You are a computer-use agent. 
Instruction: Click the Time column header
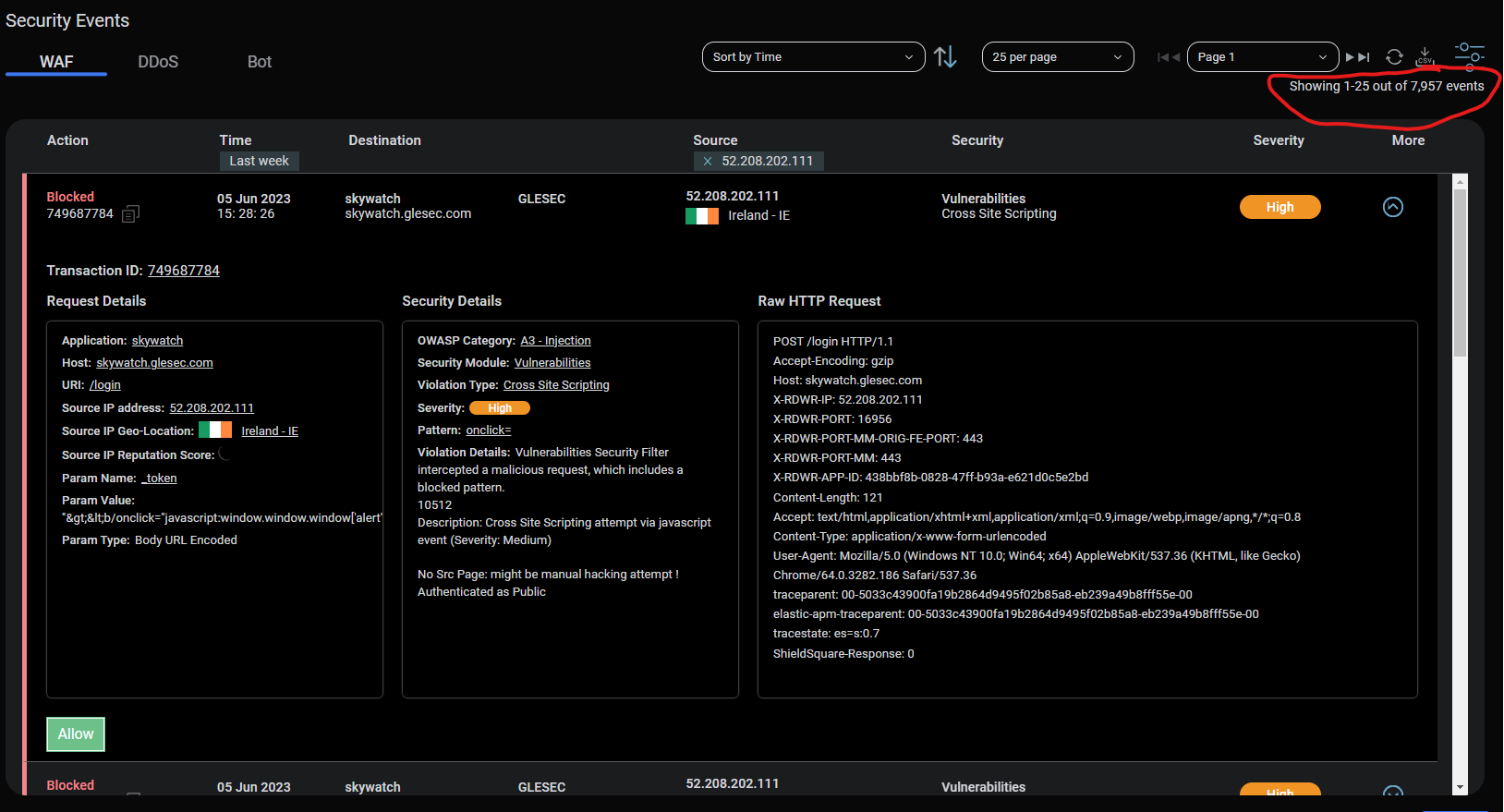(236, 140)
